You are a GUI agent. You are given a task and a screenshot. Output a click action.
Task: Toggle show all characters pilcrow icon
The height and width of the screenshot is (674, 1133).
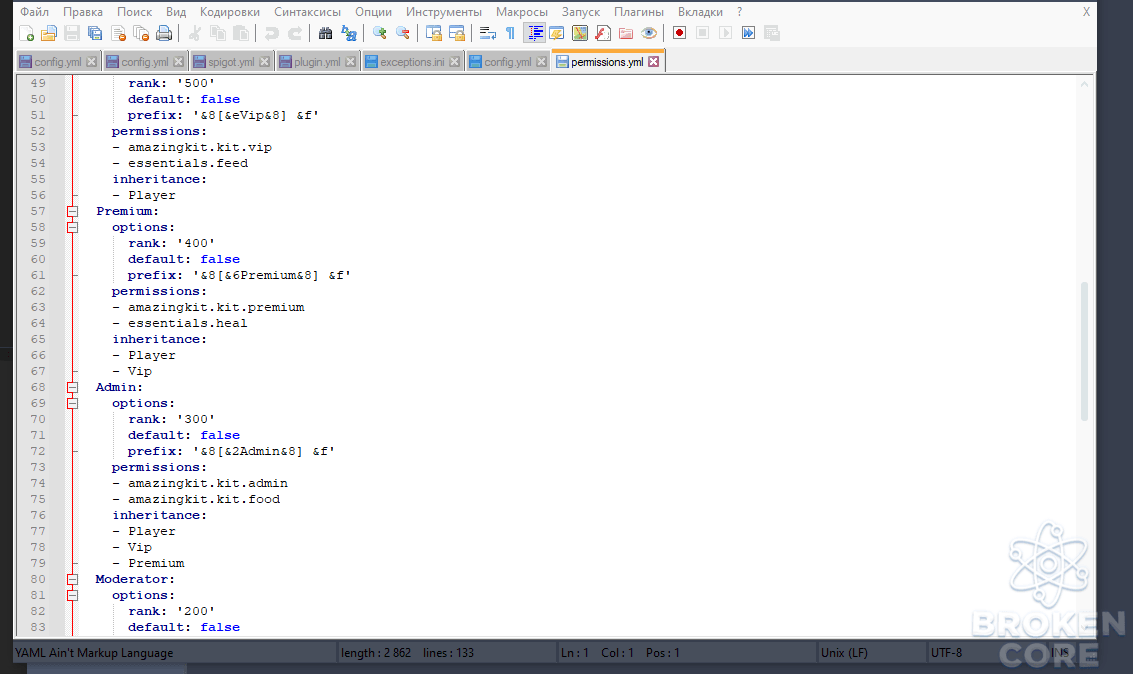tap(511, 33)
